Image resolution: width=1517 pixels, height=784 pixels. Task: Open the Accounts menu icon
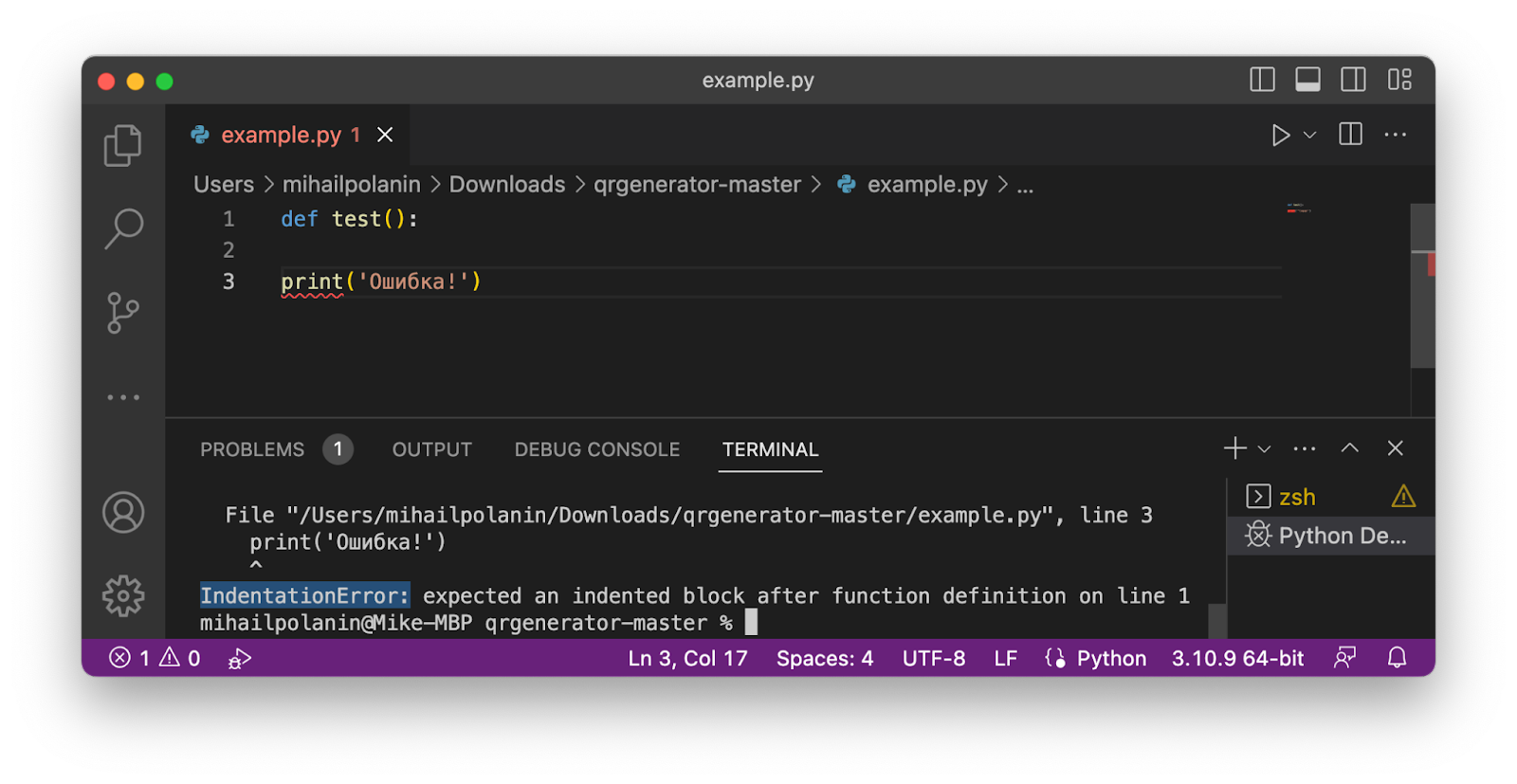coord(123,513)
